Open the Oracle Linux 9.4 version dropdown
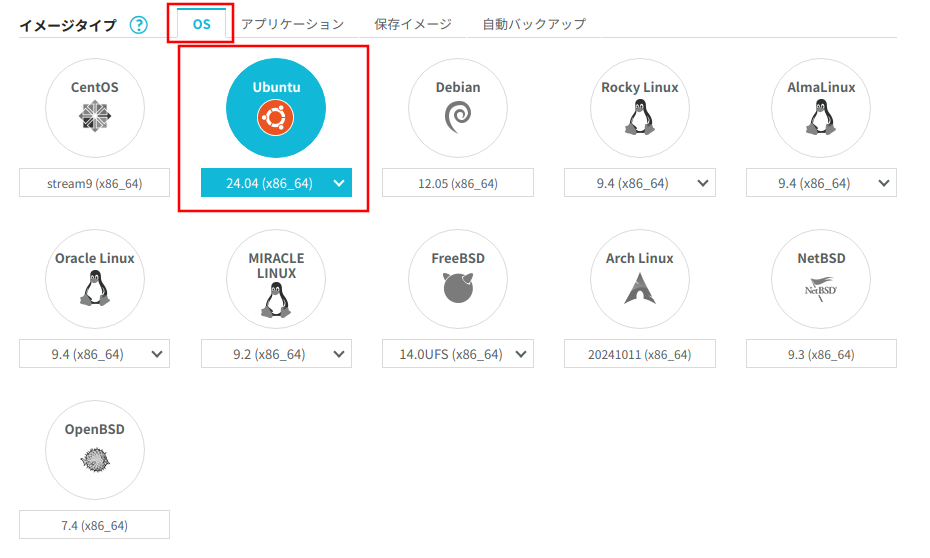This screenshot has height=558, width=930. (x=94, y=353)
